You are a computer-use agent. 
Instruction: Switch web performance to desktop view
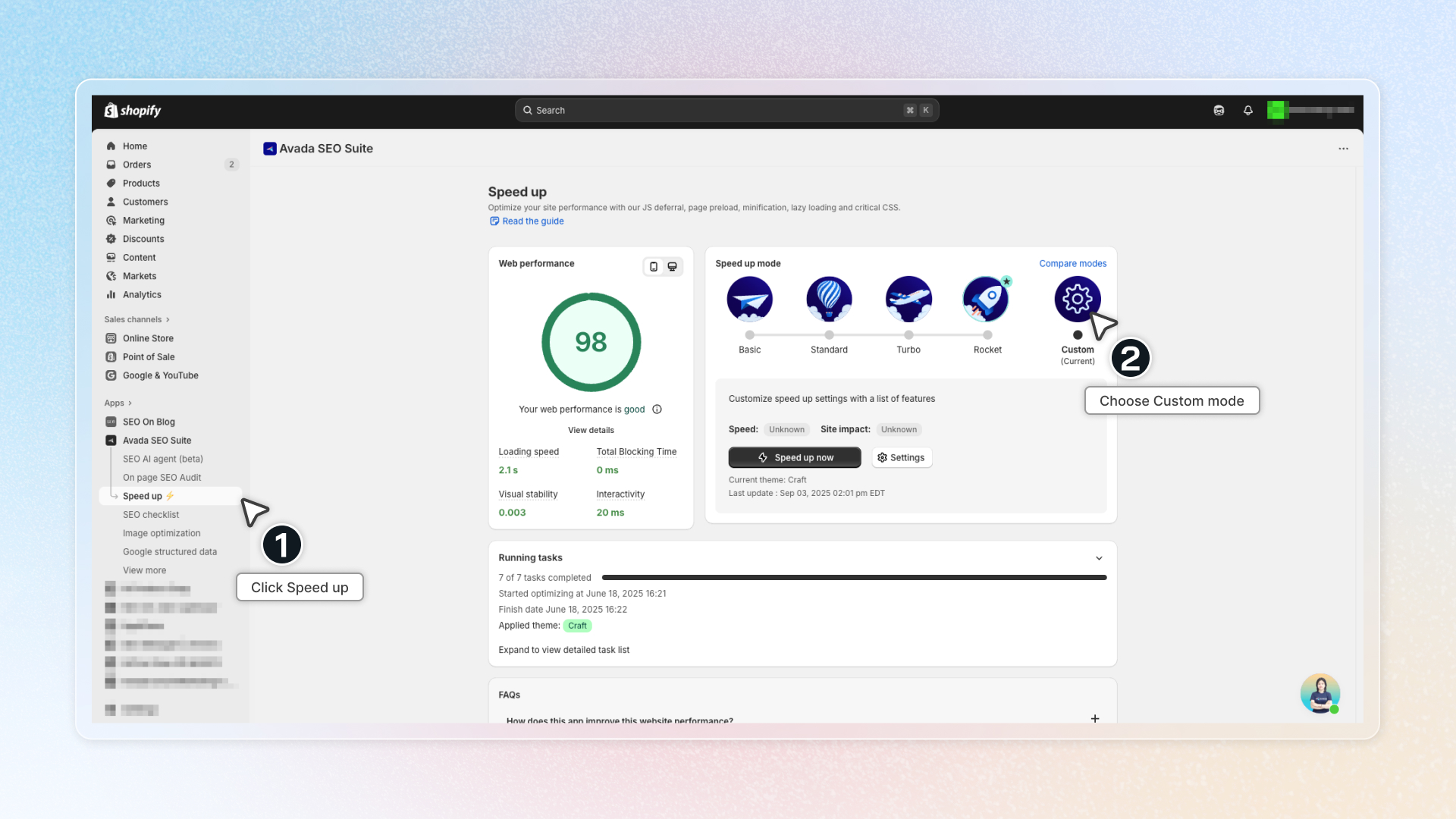[672, 267]
